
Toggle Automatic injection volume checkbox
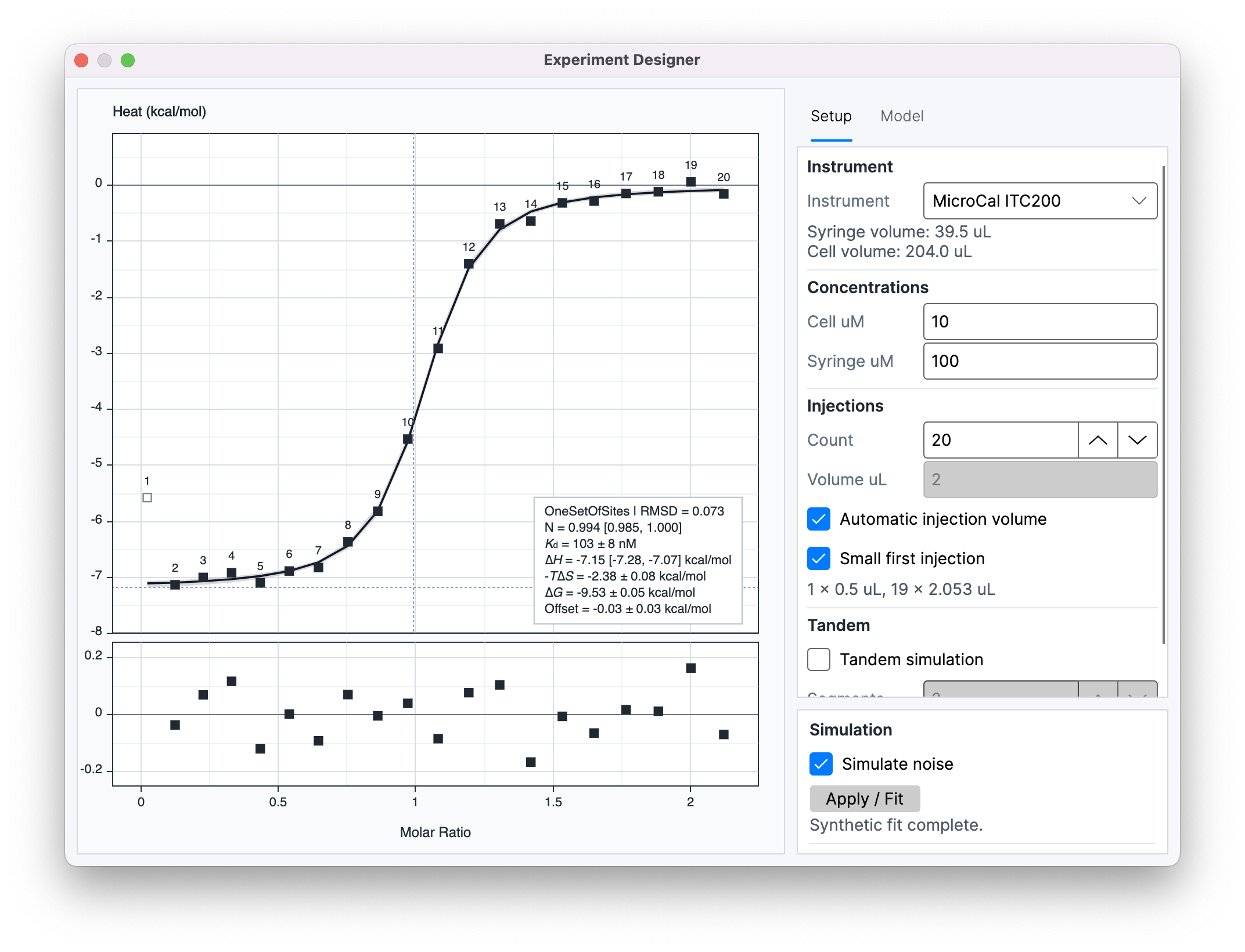(818, 519)
